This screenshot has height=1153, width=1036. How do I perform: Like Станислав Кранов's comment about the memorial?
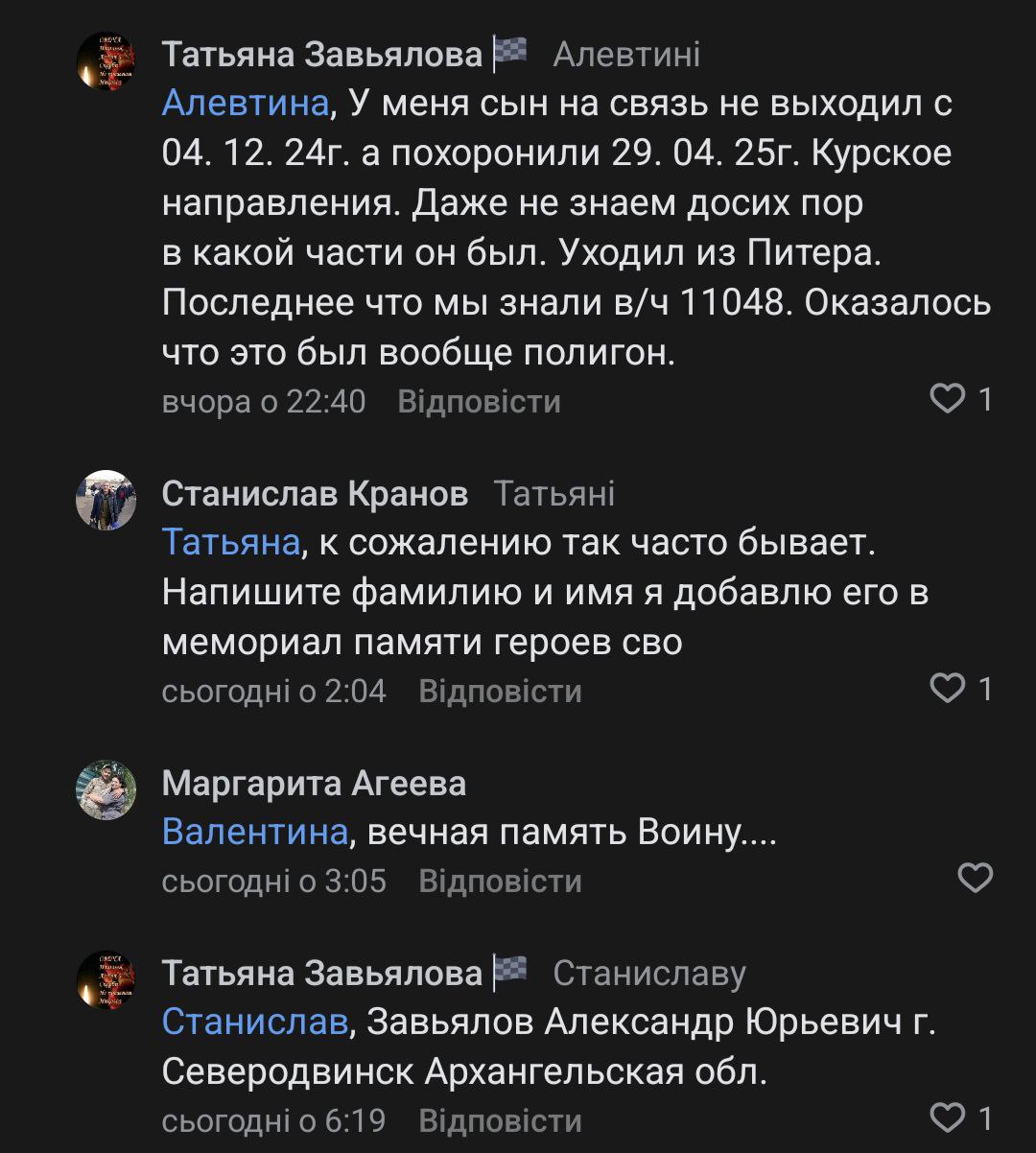coord(948,688)
